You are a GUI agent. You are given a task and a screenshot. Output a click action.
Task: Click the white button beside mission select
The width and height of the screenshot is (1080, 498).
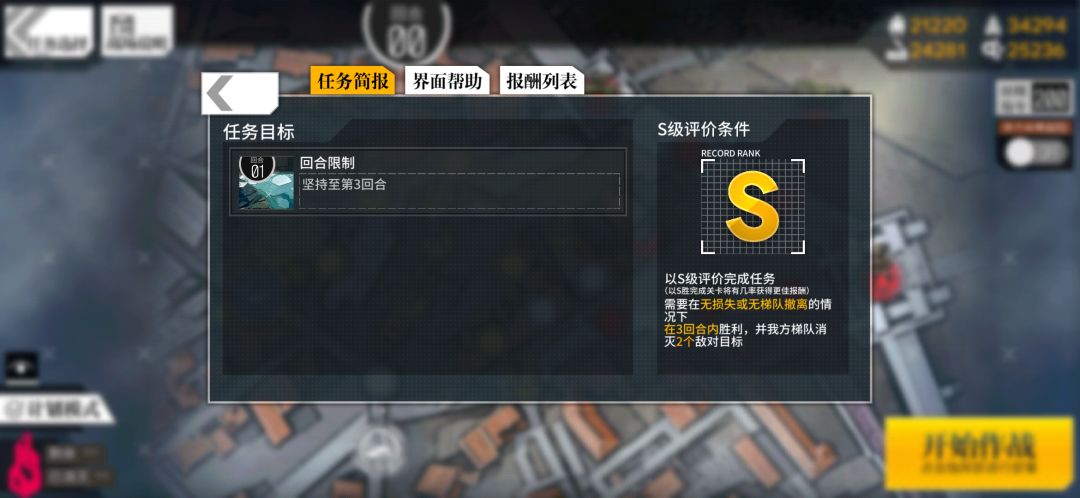point(138,31)
